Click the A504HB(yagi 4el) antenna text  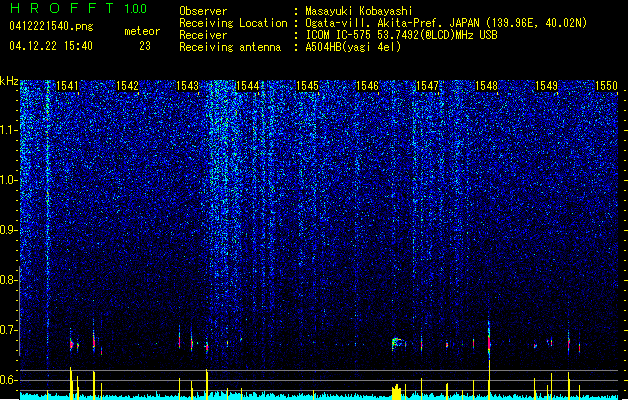[x=353, y=47]
